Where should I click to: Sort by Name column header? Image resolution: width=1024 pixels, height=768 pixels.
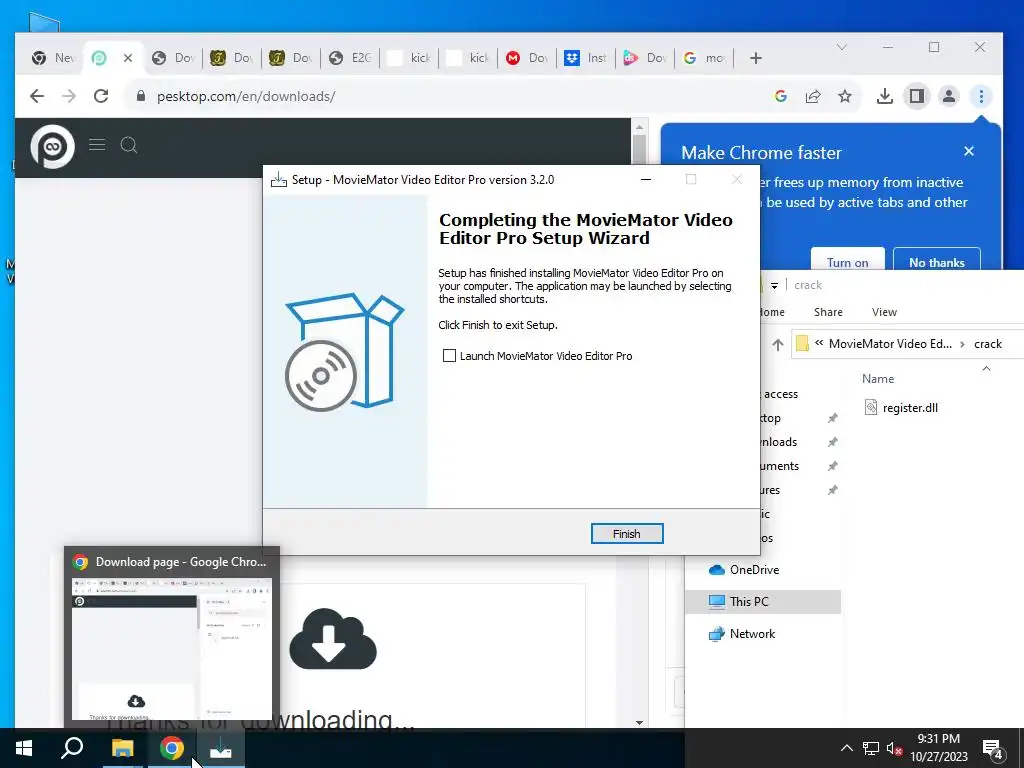878,379
